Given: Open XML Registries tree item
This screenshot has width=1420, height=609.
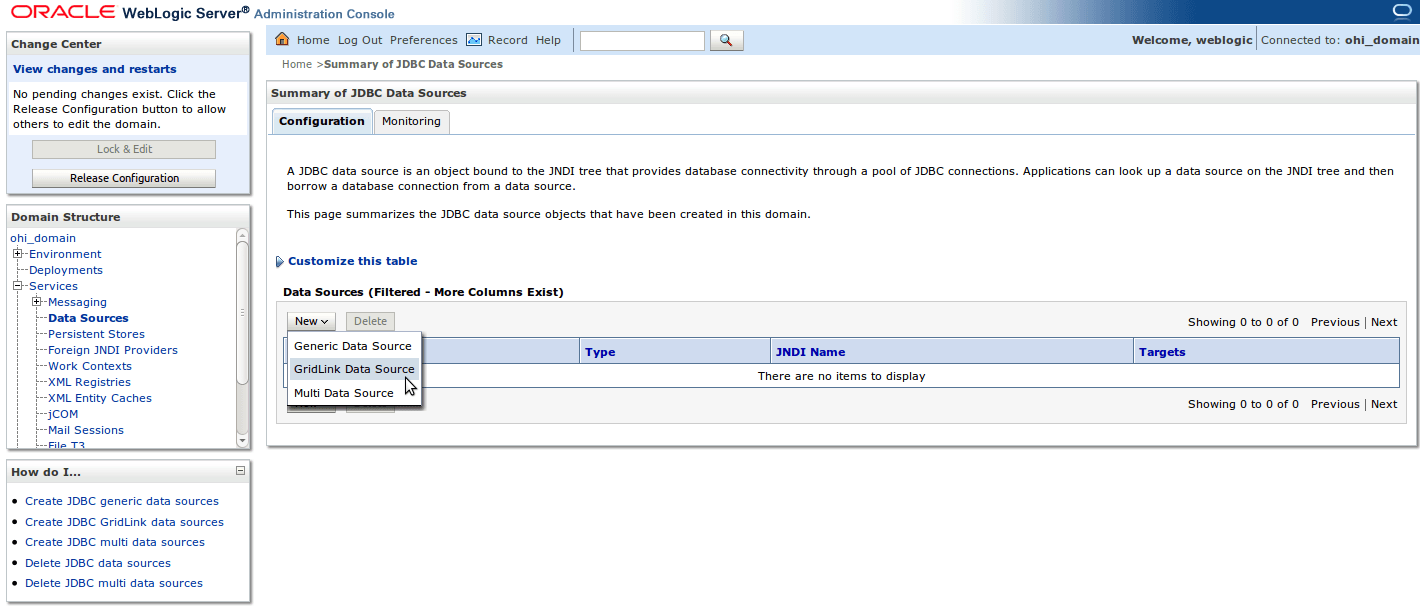Looking at the screenshot, I should 89,382.
